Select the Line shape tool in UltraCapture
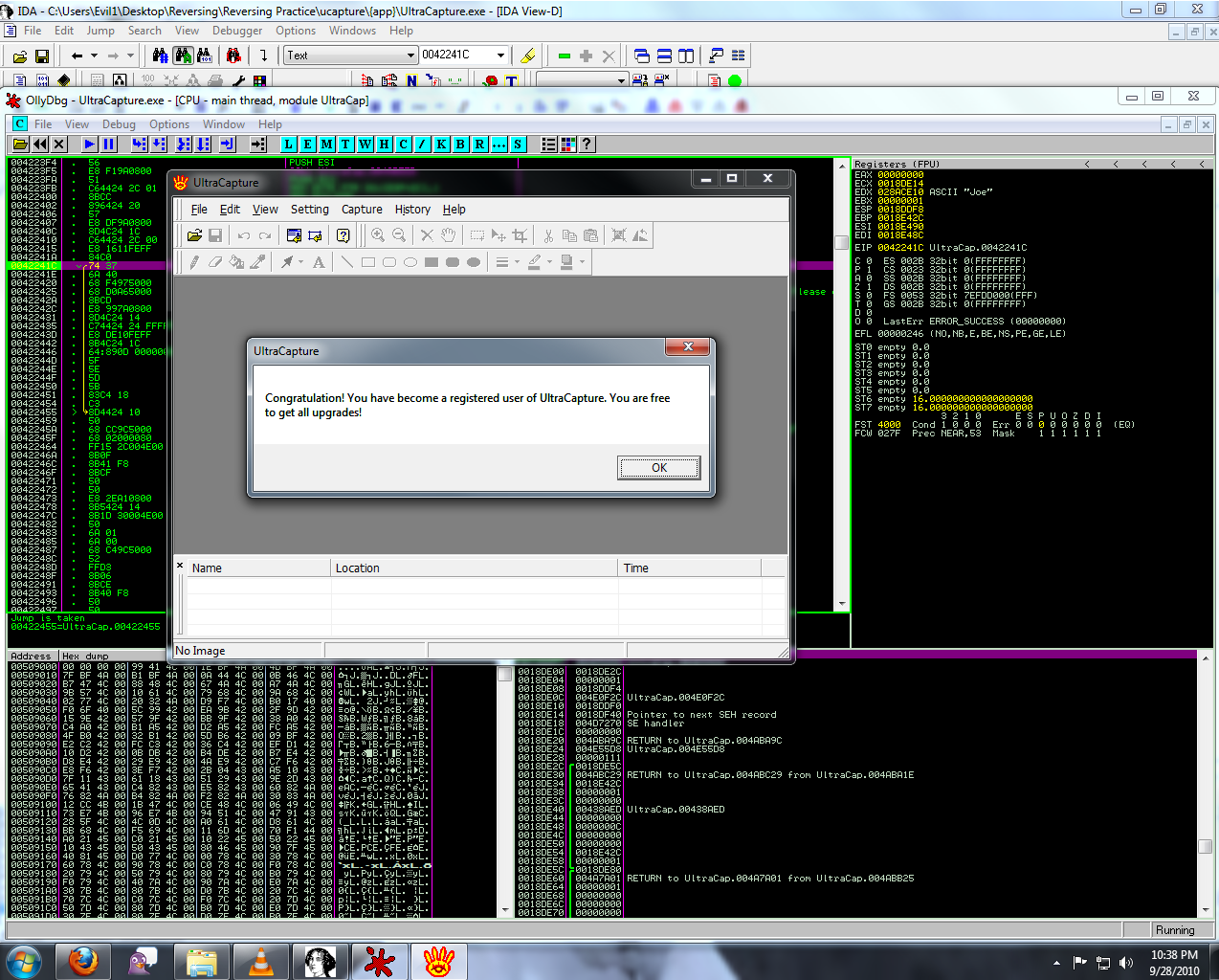Image resolution: width=1219 pixels, height=980 pixels. (x=346, y=262)
